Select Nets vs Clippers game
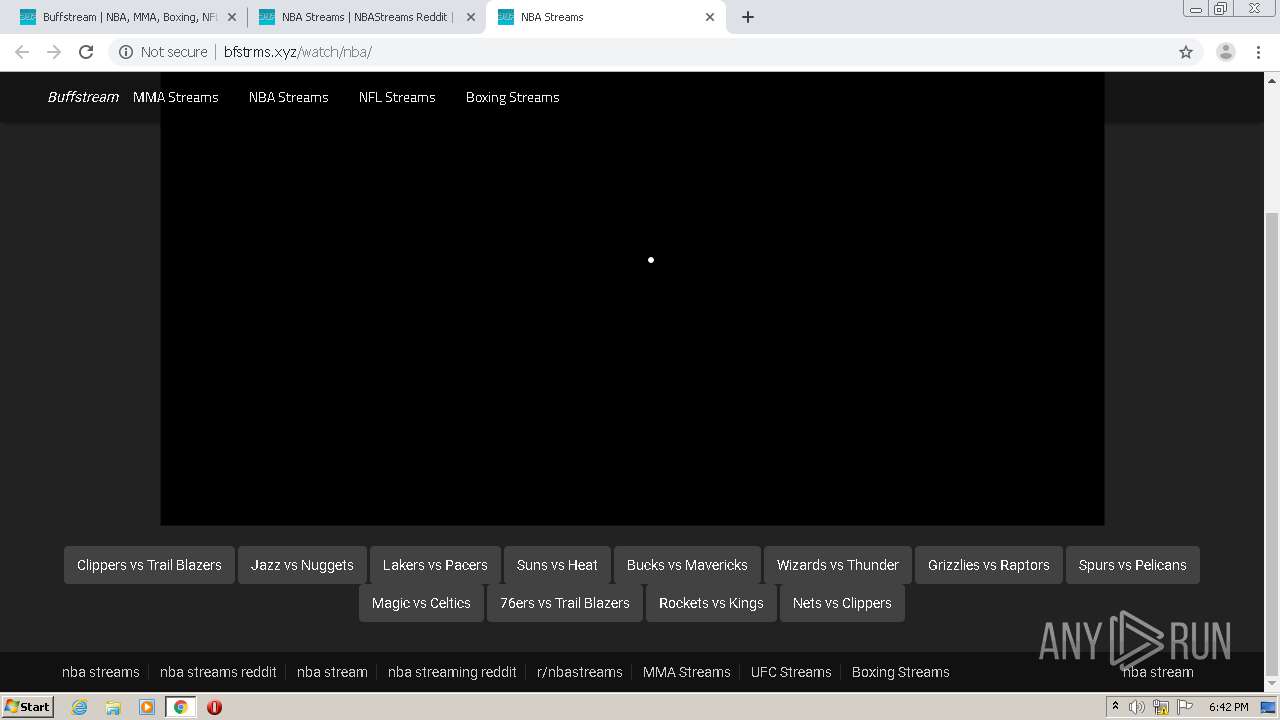The width and height of the screenshot is (1280, 720). click(x=842, y=603)
